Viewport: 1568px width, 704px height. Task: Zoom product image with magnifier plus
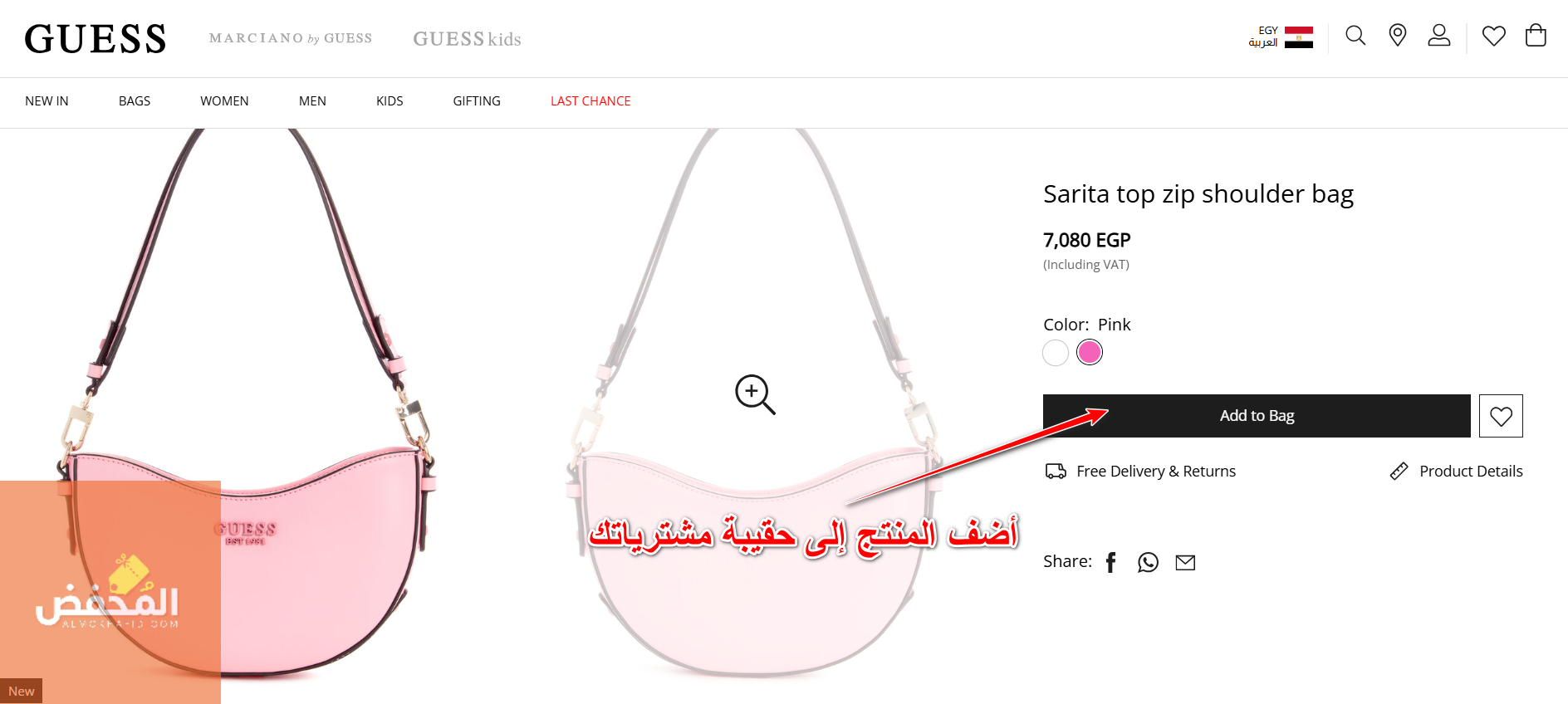pyautogui.click(x=755, y=394)
